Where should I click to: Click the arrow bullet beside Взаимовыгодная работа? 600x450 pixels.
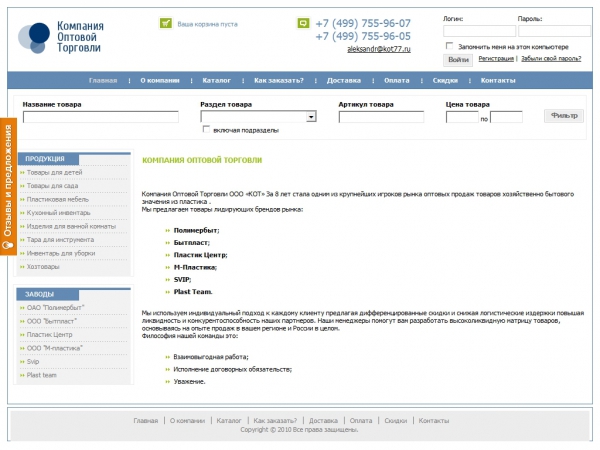point(167,357)
